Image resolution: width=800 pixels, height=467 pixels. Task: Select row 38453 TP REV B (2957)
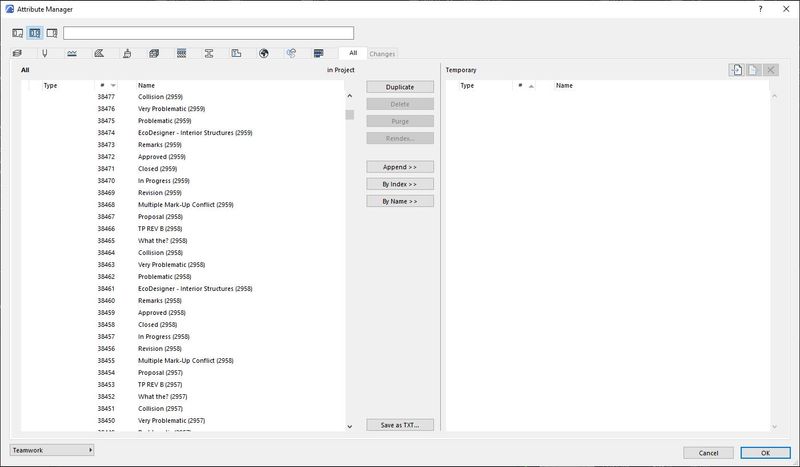[x=183, y=384]
